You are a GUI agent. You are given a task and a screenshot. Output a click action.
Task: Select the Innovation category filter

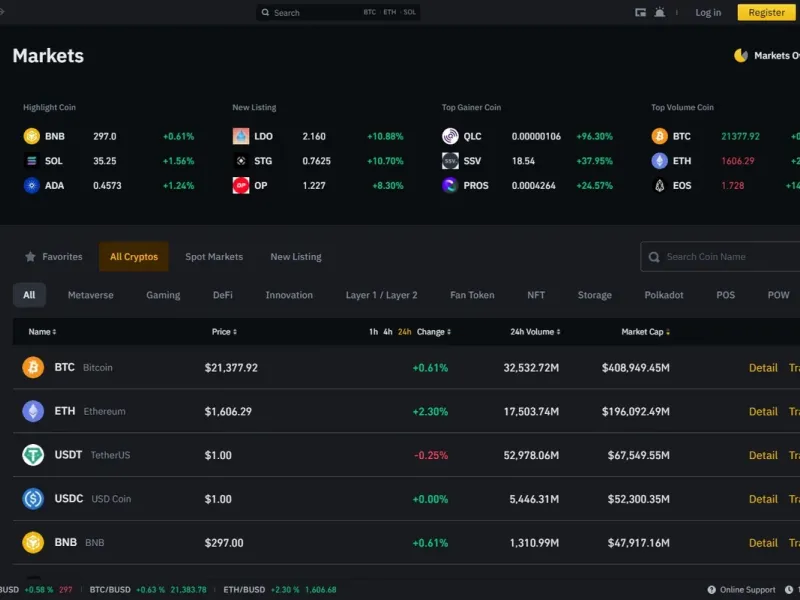coord(289,295)
